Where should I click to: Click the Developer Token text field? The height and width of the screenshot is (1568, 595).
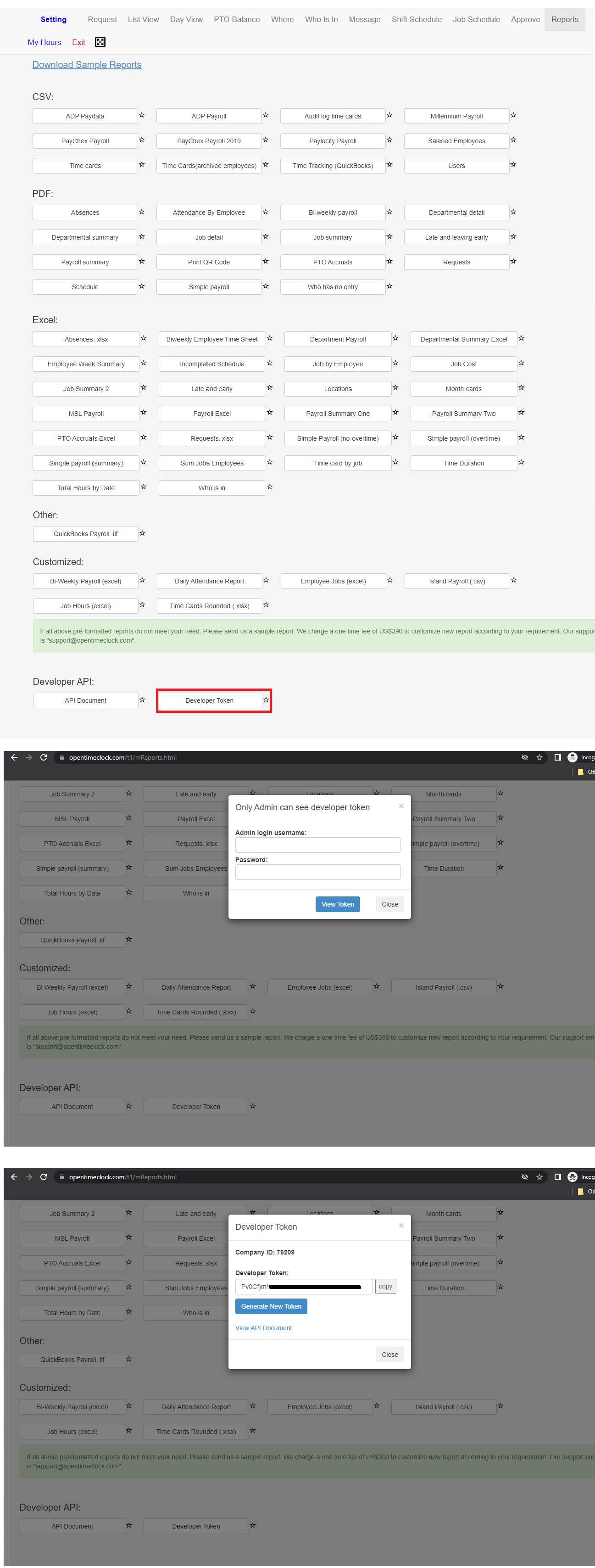[x=304, y=1287]
